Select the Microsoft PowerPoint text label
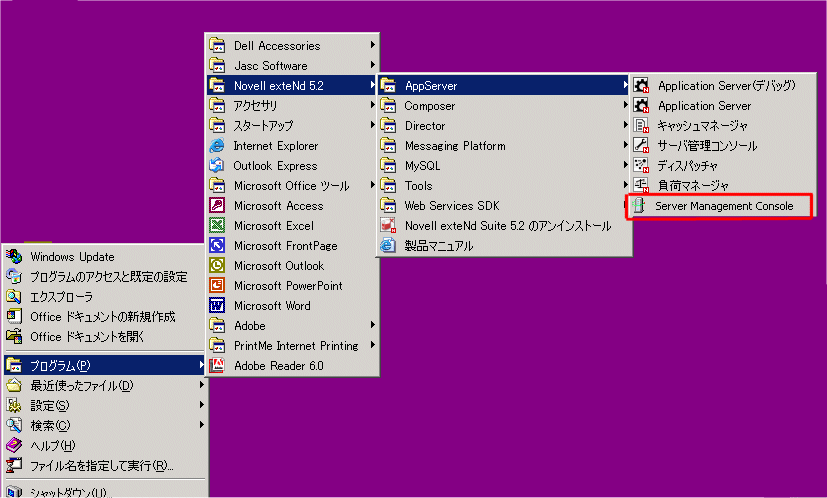Image resolution: width=827 pixels, height=498 pixels. (288, 285)
